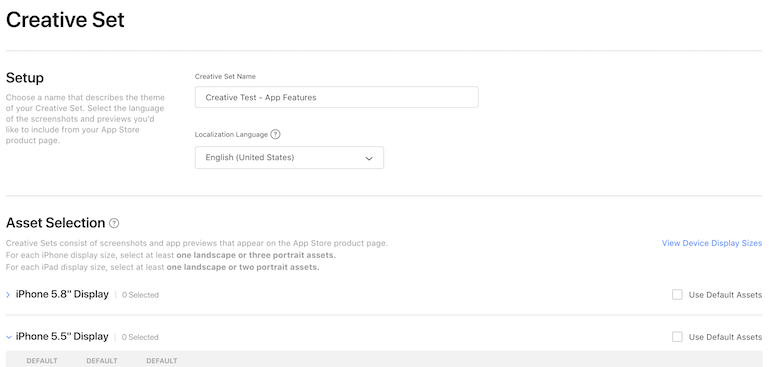Click the iPhone 5.8" Display section title
This screenshot has height=367, width=770.
click(62, 294)
